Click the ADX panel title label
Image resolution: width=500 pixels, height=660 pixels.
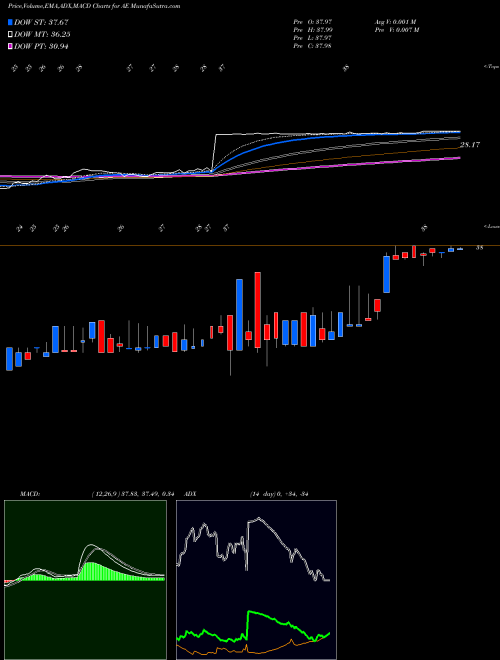[x=190, y=494]
